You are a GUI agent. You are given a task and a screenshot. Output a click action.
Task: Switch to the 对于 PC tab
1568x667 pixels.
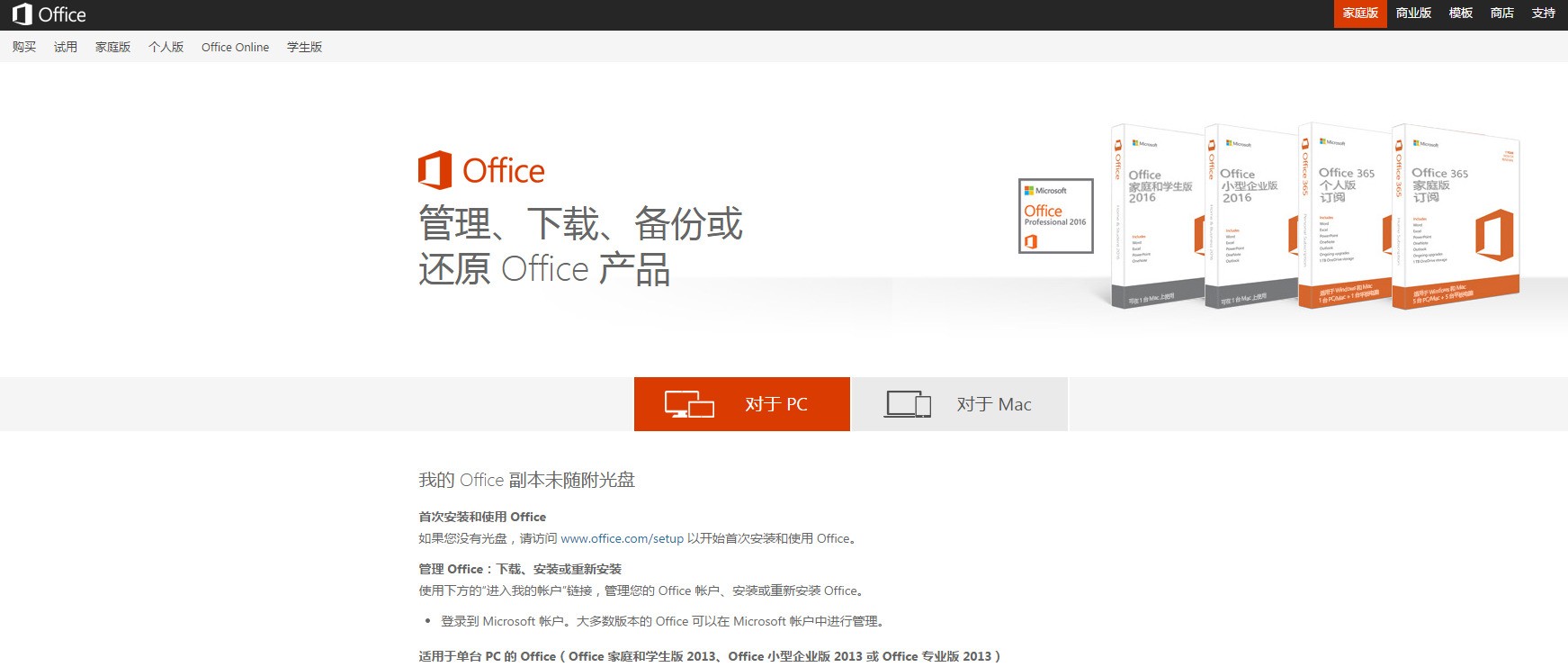(x=742, y=404)
